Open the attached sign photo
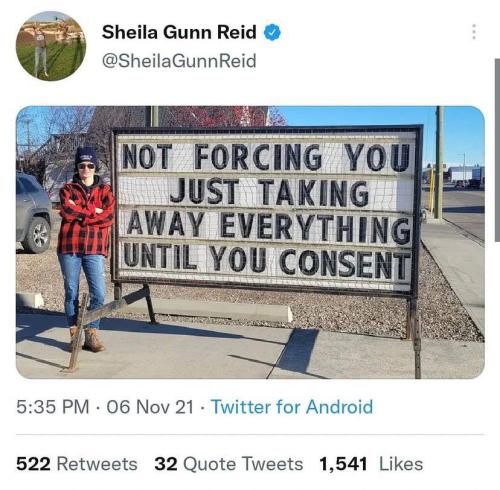The image size is (500, 490). tap(250, 242)
